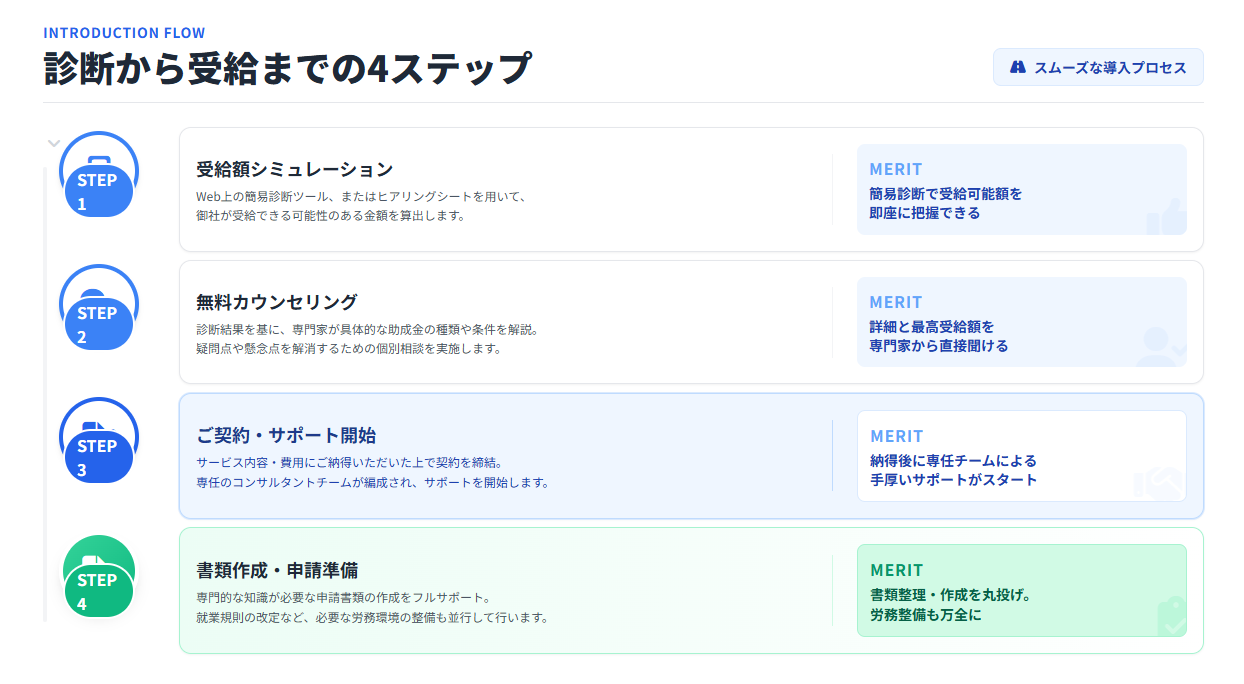The image size is (1244, 684).
Task: Click the MERIT box about 詳細と最高受給額
Action: pos(1020,323)
